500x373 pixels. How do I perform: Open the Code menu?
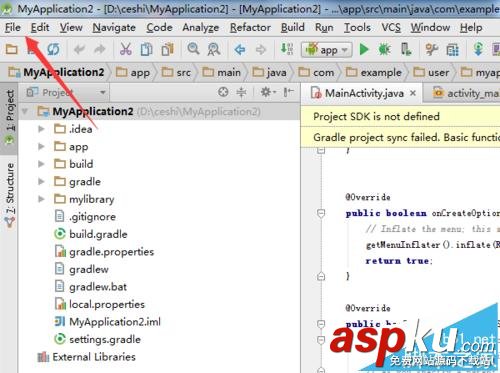pos(159,27)
